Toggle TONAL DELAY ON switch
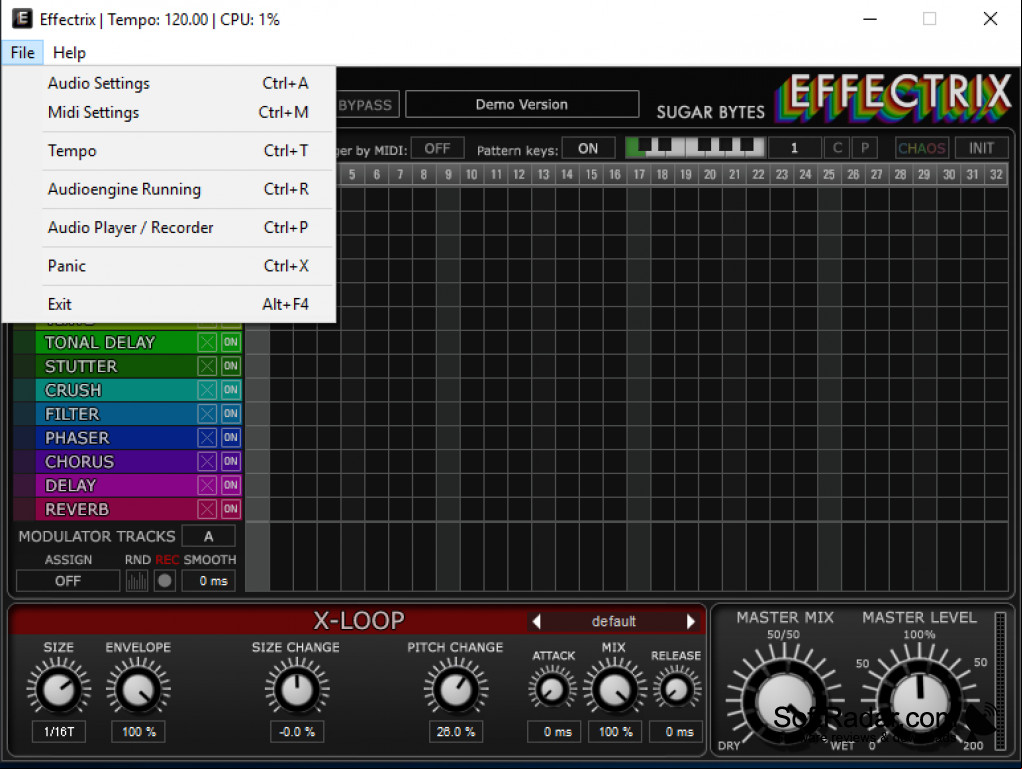 (231, 342)
